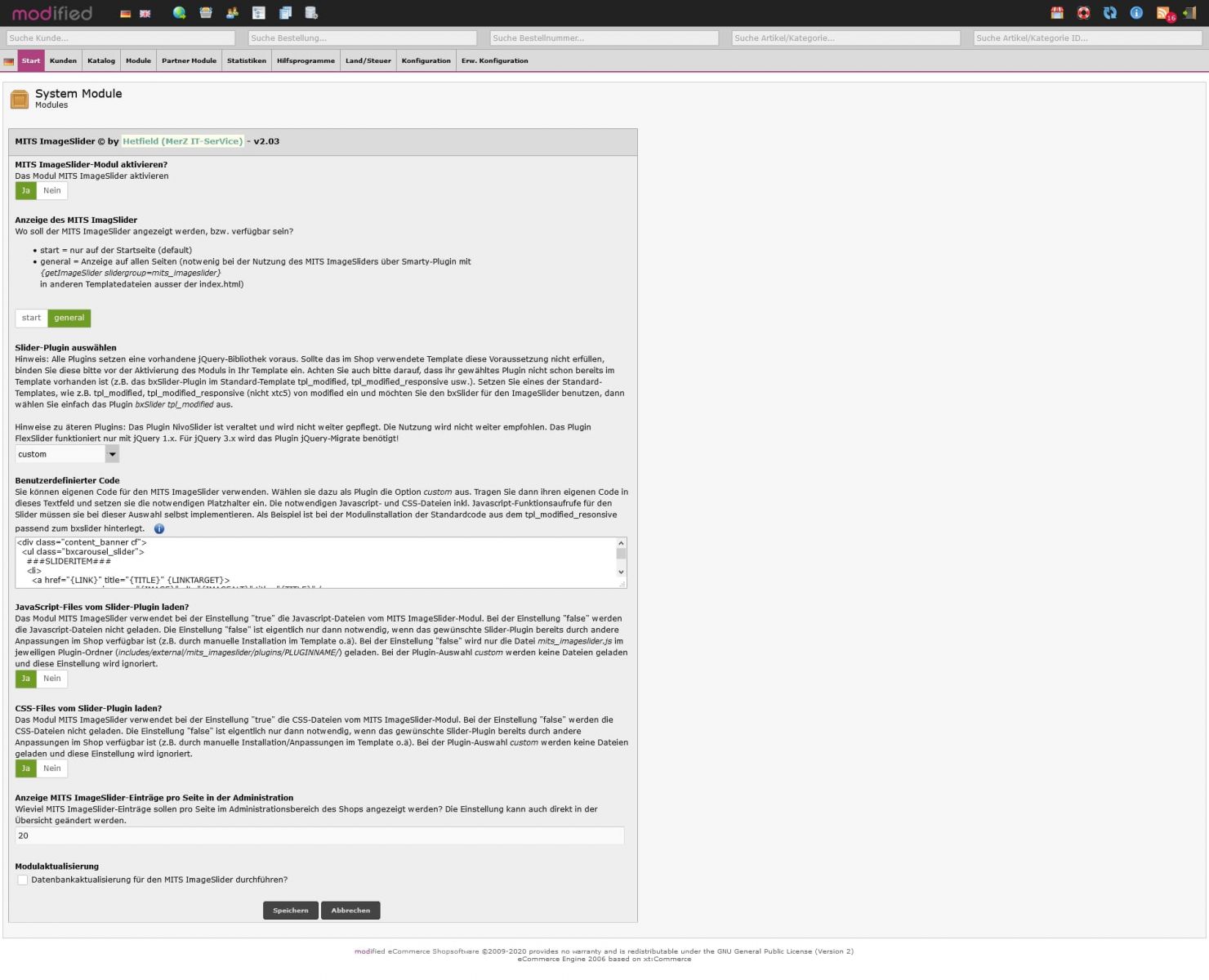Click the entries per page field showing 20
This screenshot has height=980, width=1209.
pyautogui.click(x=319, y=835)
